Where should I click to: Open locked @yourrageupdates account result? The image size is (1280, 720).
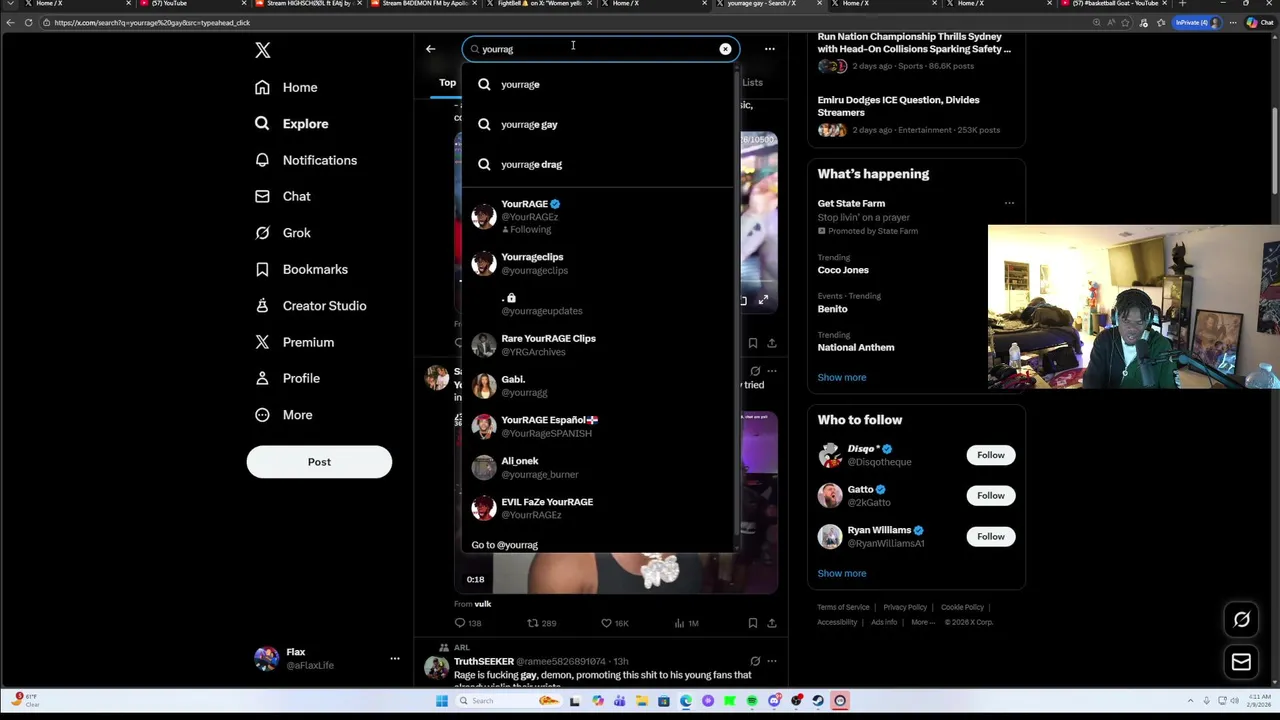pos(598,304)
